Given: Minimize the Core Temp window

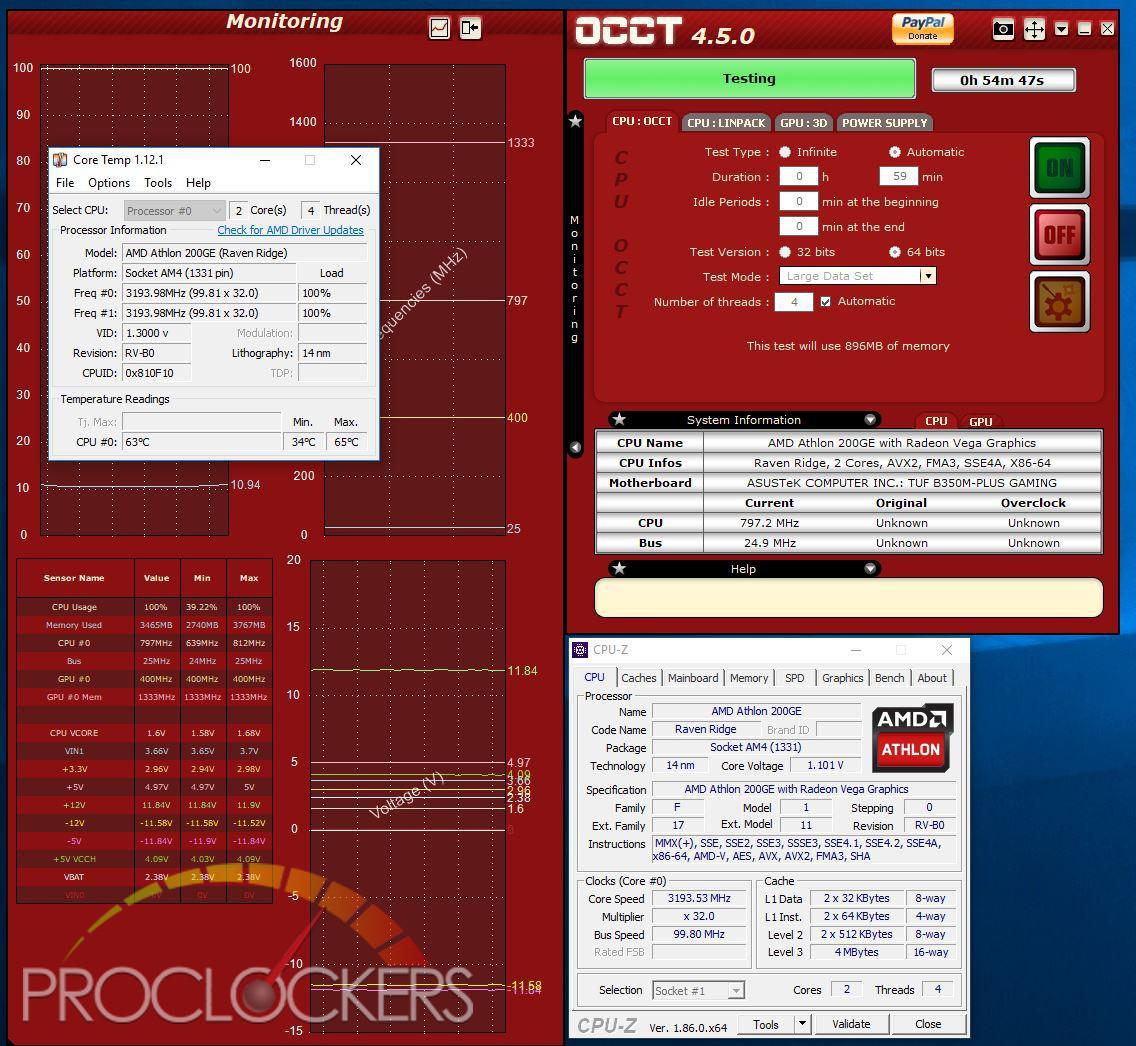Looking at the screenshot, I should pos(265,160).
